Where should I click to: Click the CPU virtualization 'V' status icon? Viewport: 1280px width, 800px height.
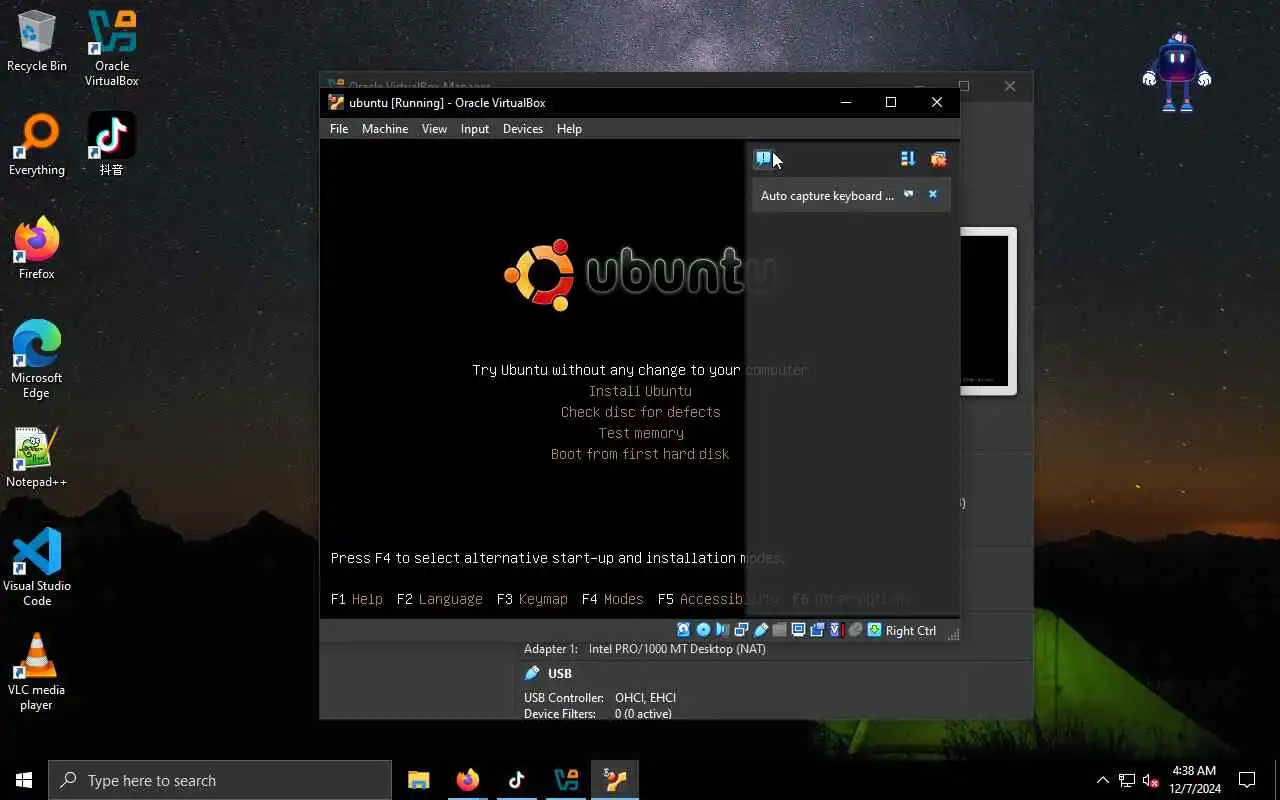click(836, 630)
